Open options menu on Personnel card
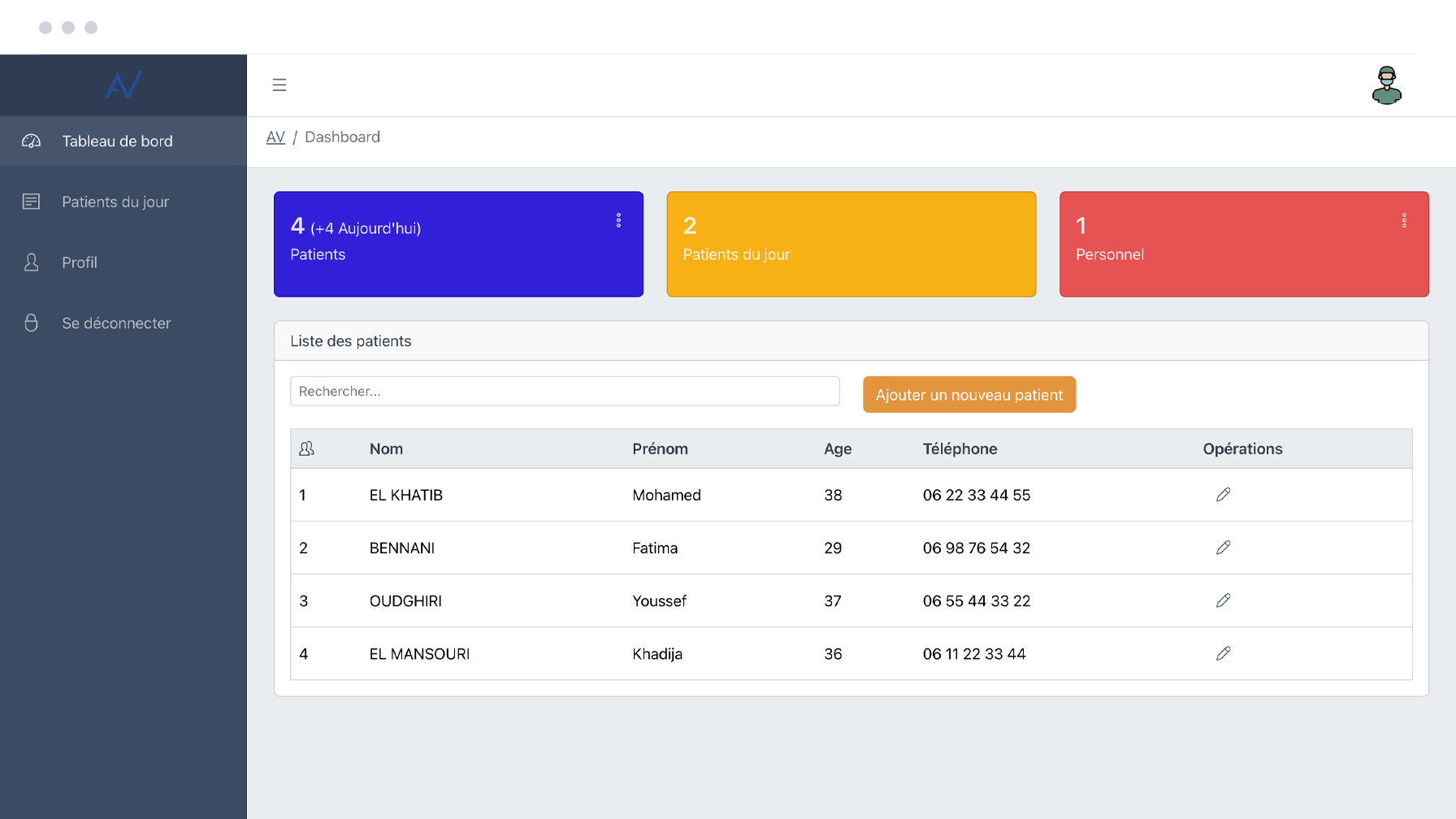 pyautogui.click(x=1404, y=220)
